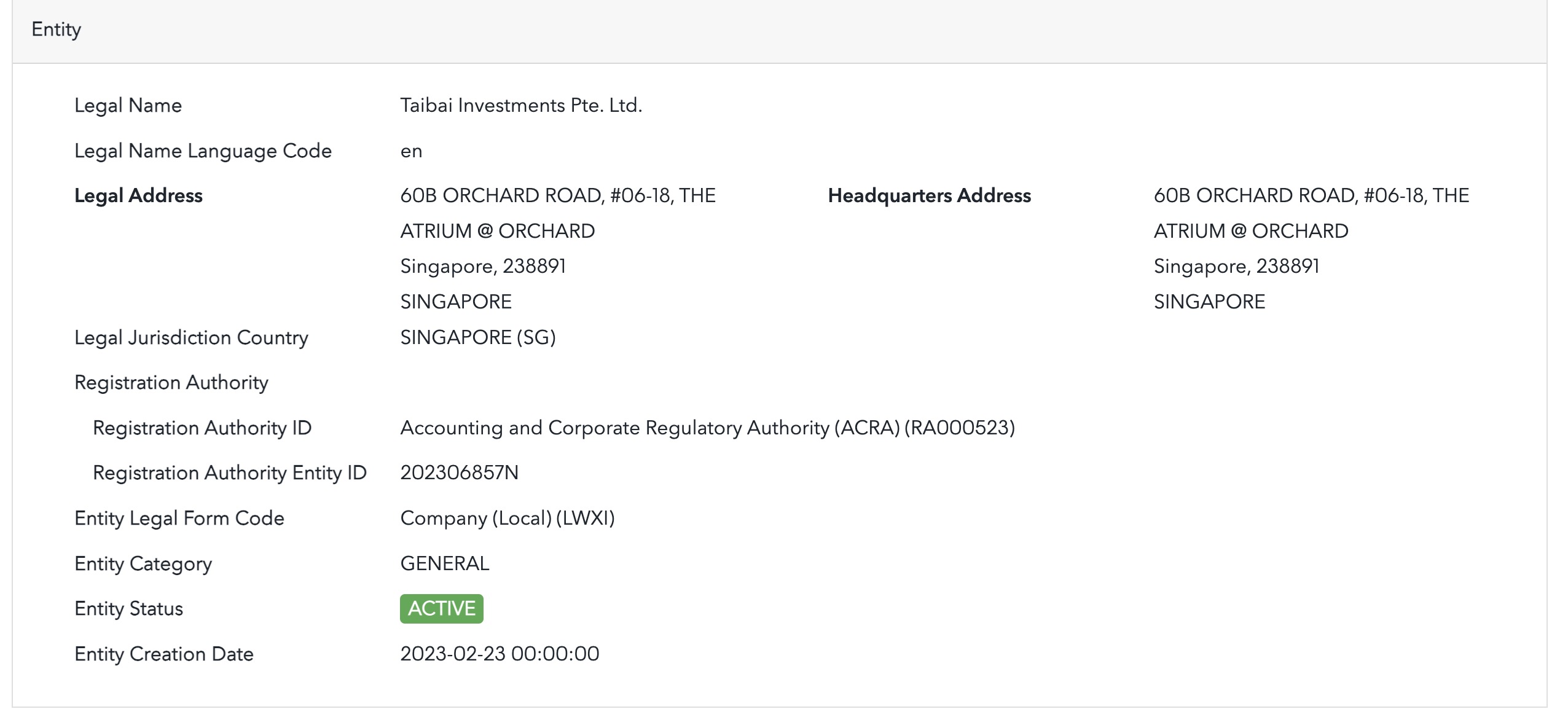Viewport: 1568px width, 709px height.
Task: Click the Registration Authority Entity ID label
Action: (x=229, y=472)
